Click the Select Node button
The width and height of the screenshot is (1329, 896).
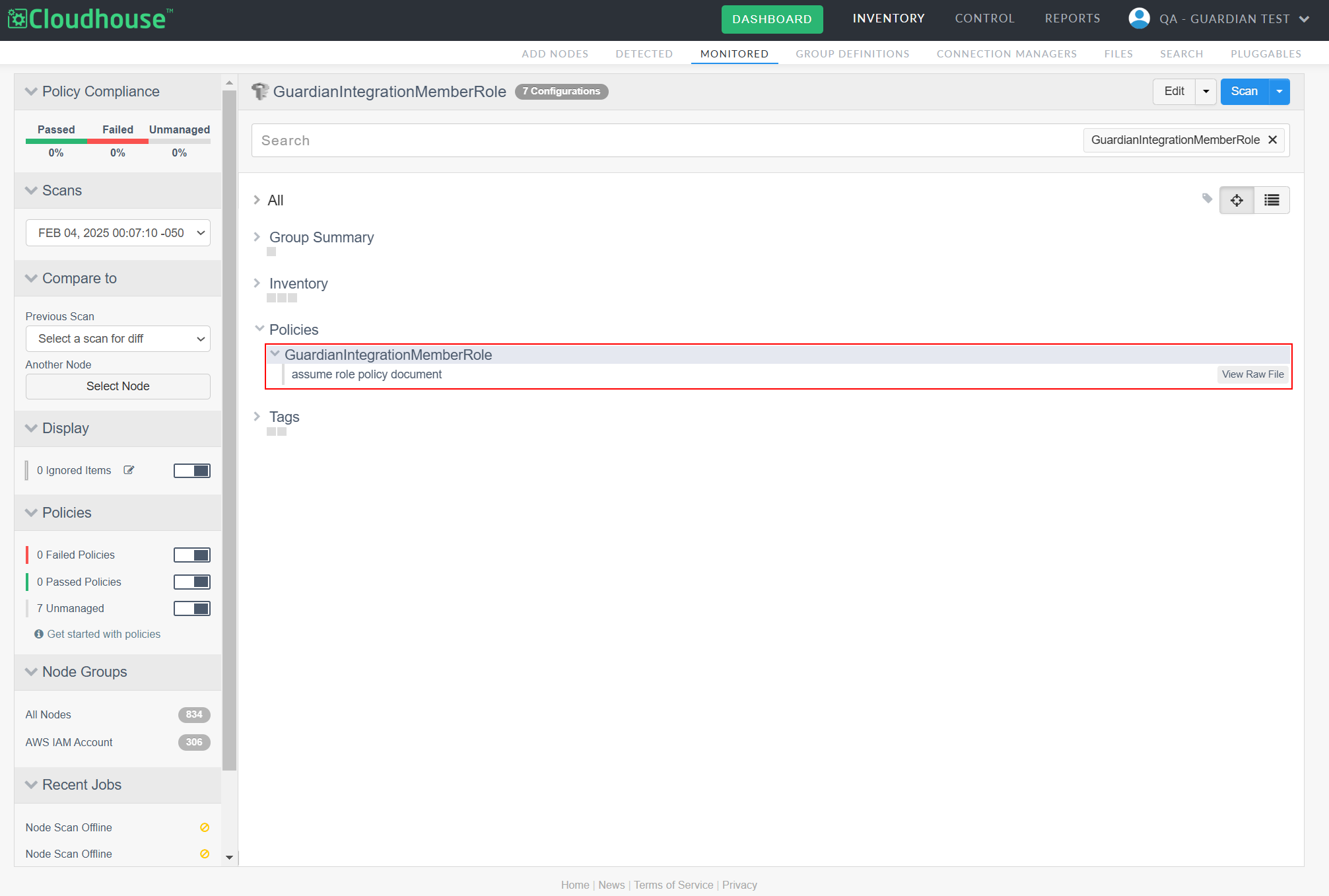pos(118,386)
